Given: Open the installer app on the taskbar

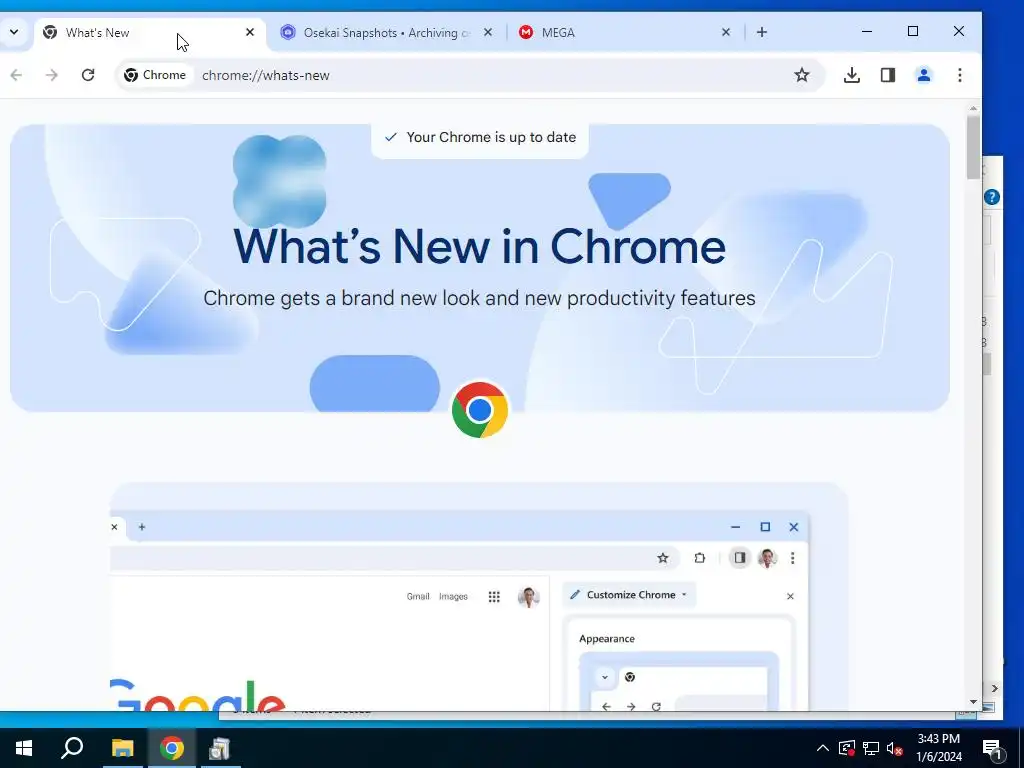Looking at the screenshot, I should 219,748.
